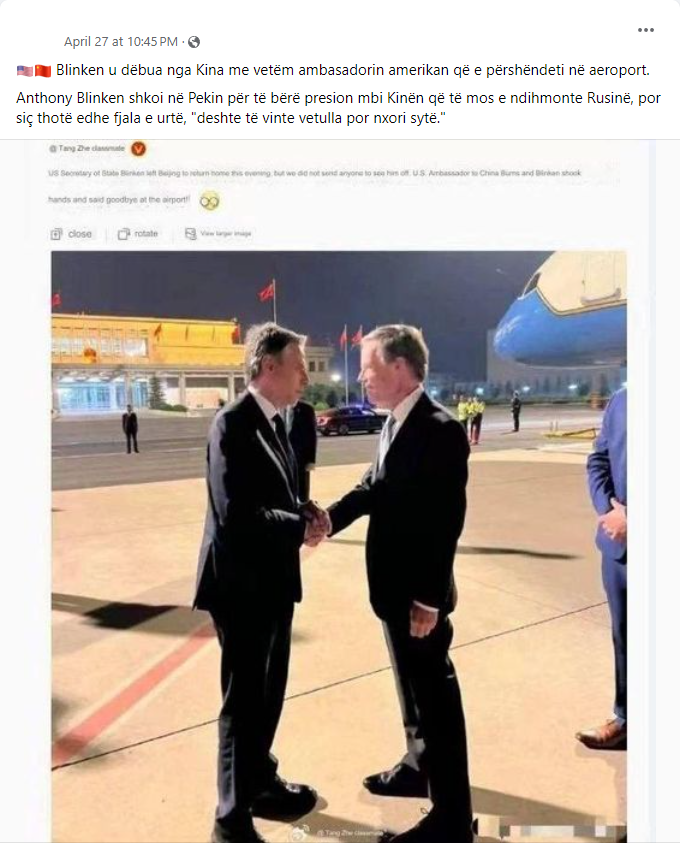
Task: Open the April 27 at 10:45 PM timestamp
Action: click(121, 42)
